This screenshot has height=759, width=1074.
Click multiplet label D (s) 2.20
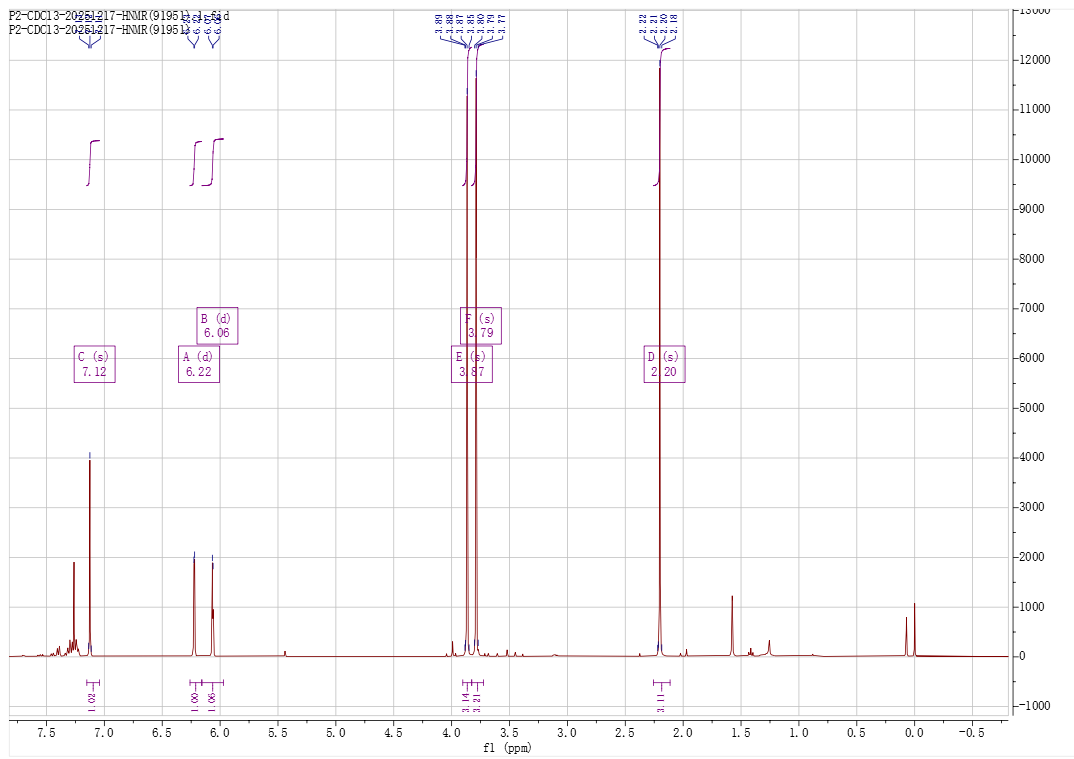click(663, 364)
